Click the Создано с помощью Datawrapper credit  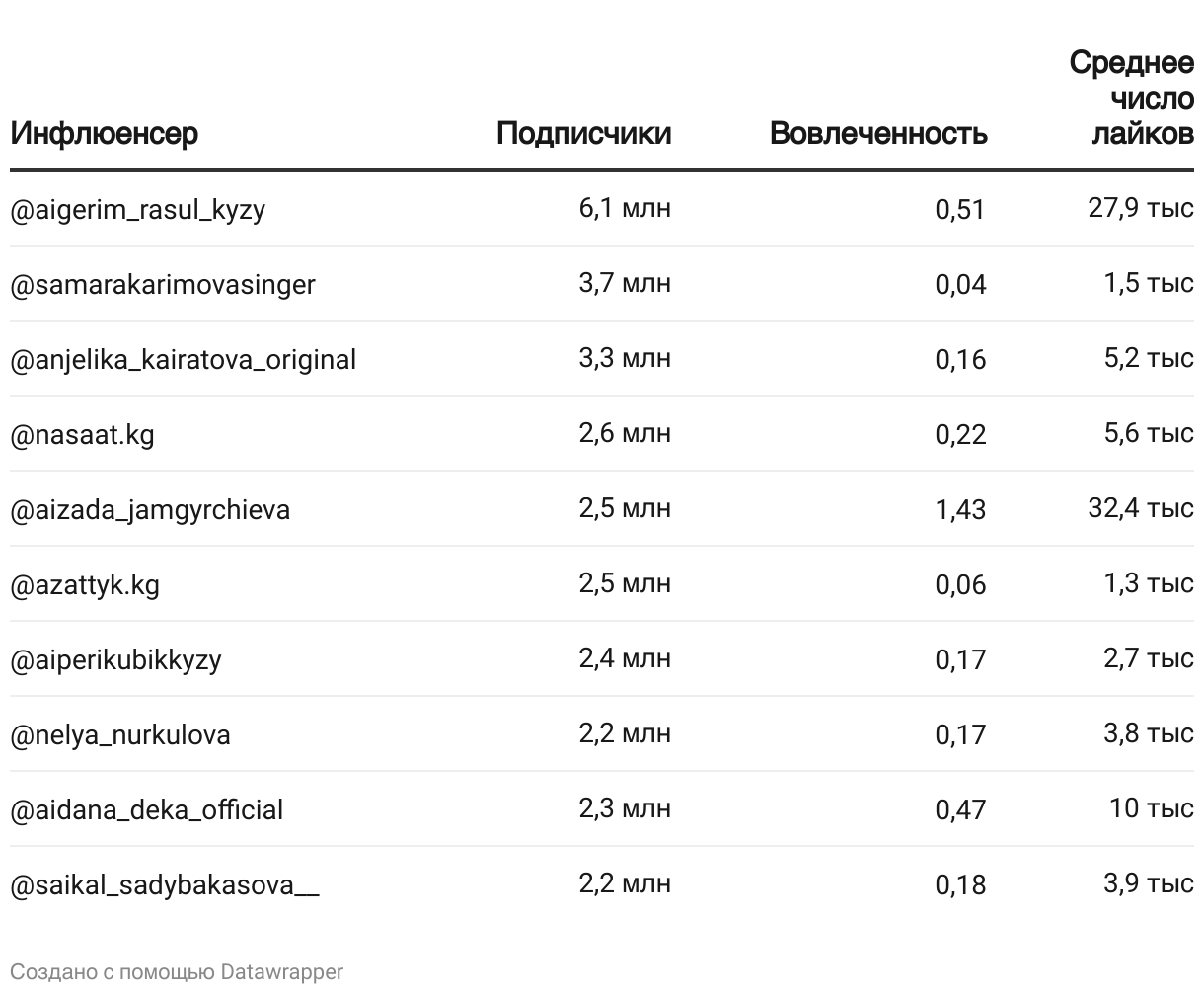pyautogui.click(x=178, y=972)
